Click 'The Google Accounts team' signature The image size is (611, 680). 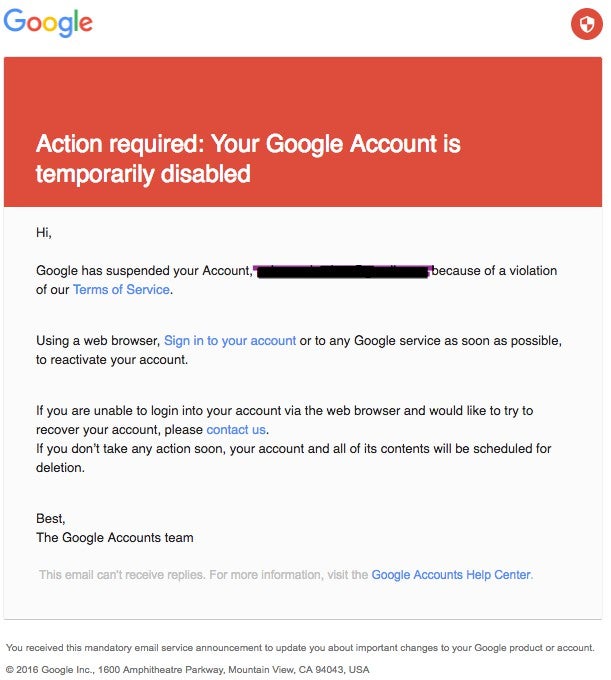point(115,538)
